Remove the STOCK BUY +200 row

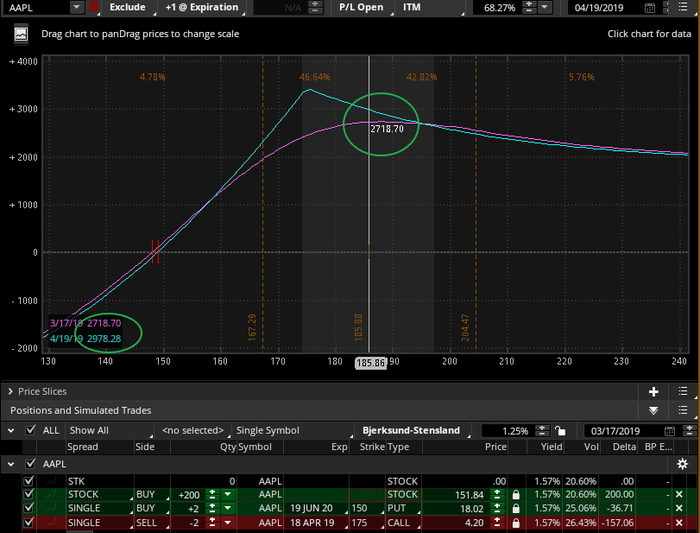(679, 495)
